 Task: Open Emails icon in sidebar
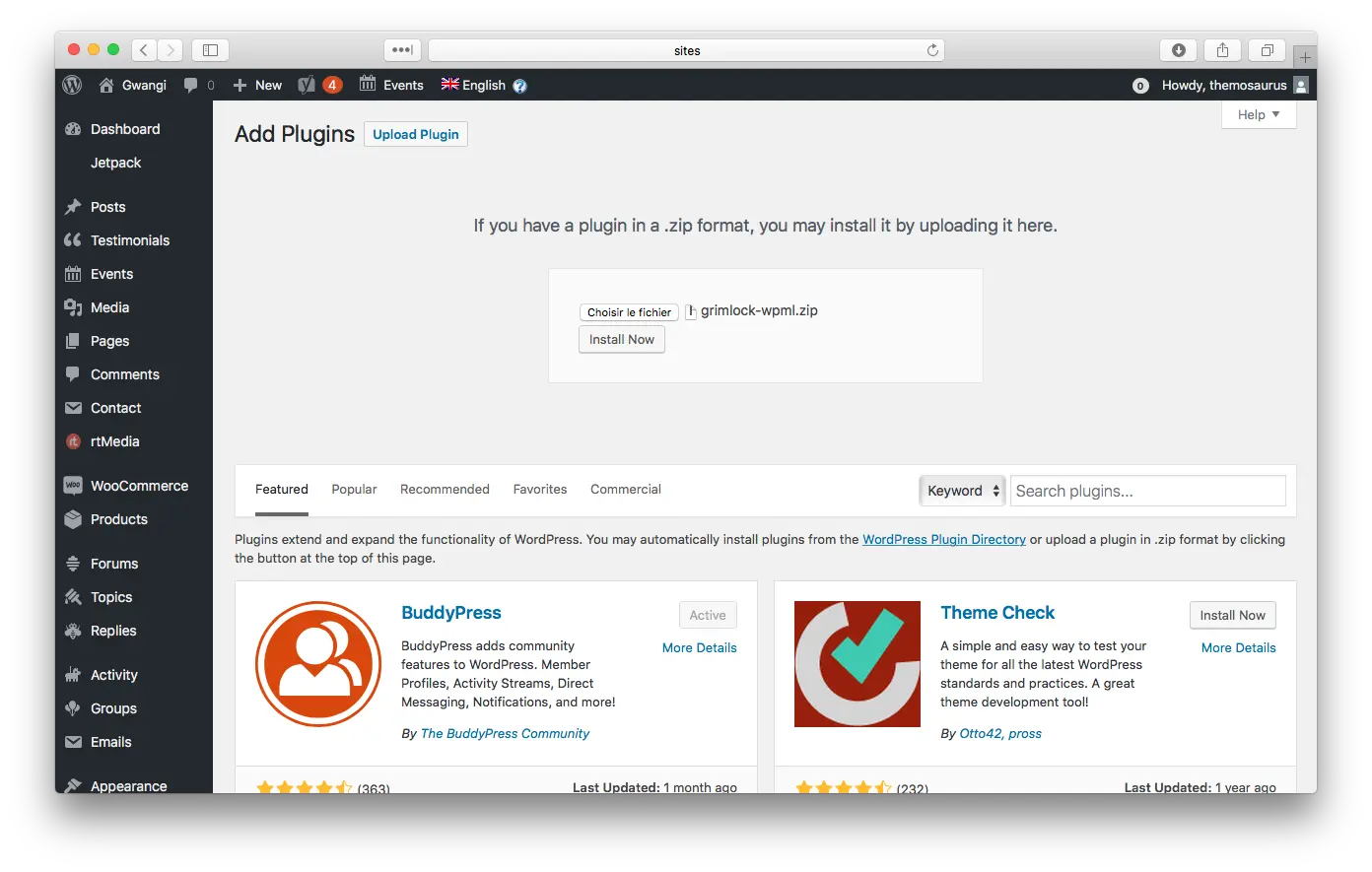[x=73, y=742]
